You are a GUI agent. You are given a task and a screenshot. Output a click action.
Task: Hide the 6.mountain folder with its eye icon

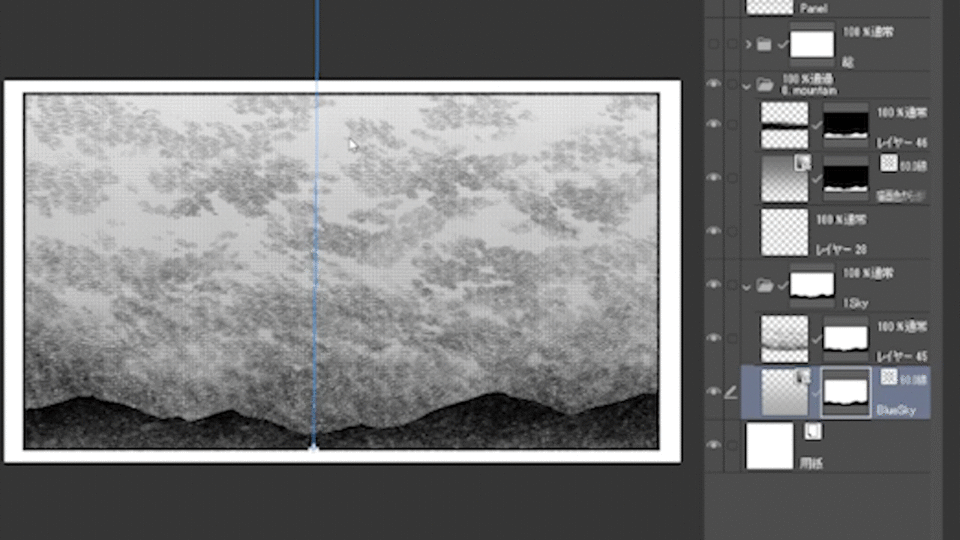(713, 84)
